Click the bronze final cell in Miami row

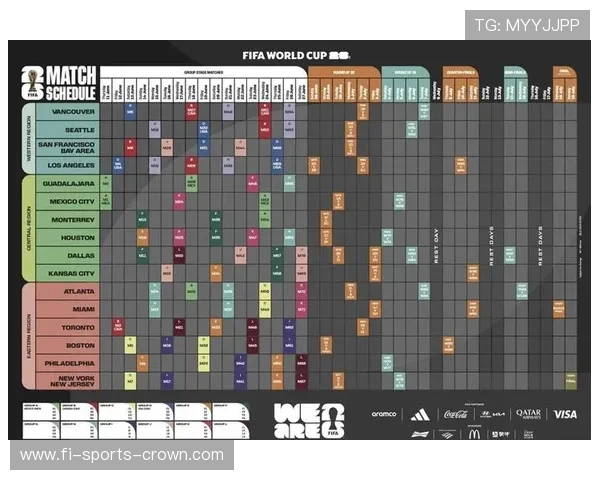click(x=559, y=309)
